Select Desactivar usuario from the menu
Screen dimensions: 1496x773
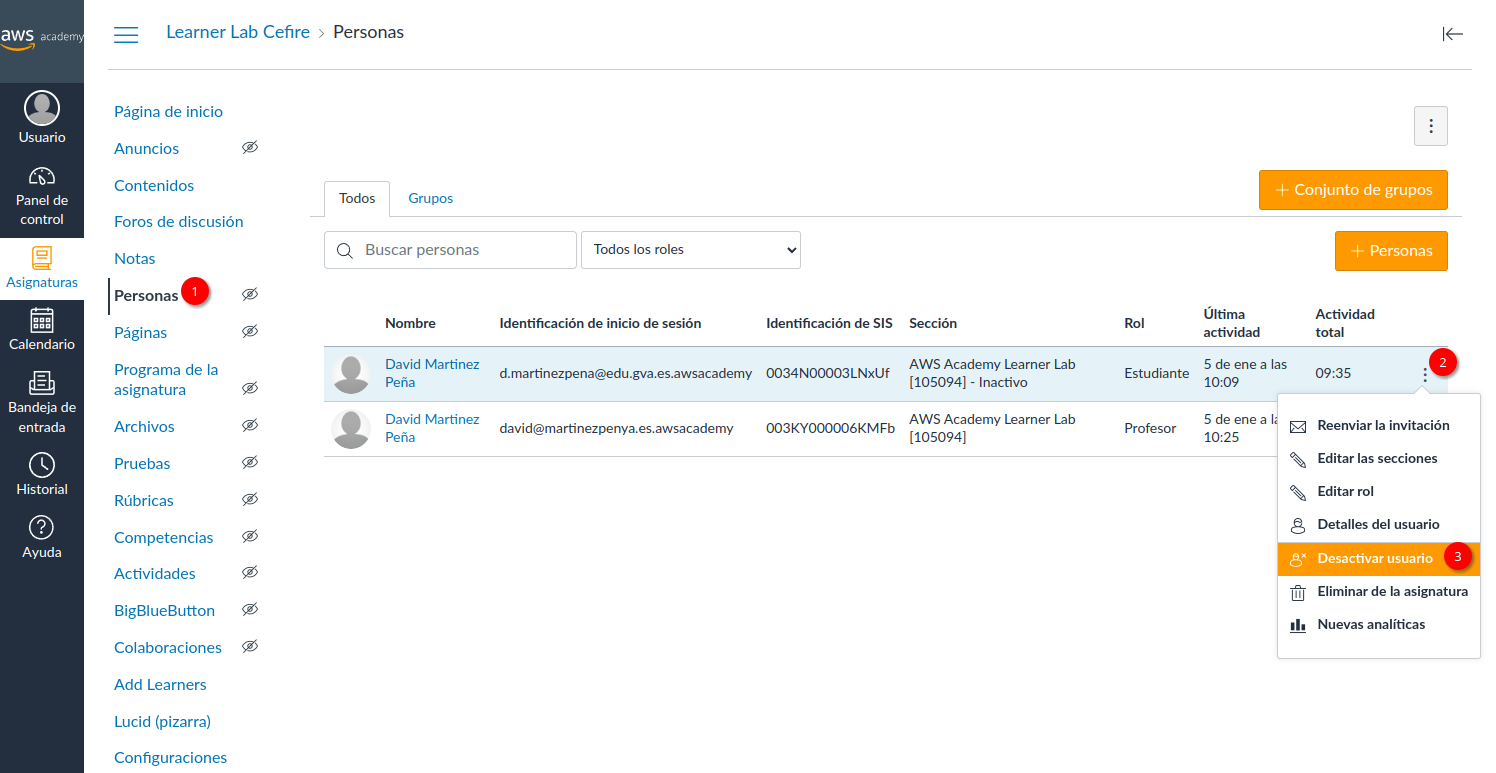coord(1374,558)
